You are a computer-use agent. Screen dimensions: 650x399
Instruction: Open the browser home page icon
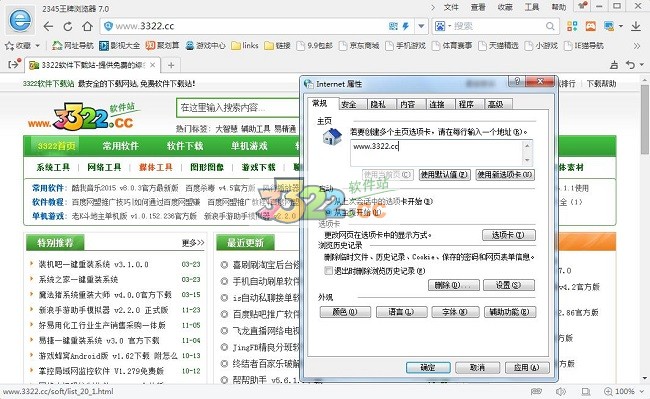click(x=87, y=26)
